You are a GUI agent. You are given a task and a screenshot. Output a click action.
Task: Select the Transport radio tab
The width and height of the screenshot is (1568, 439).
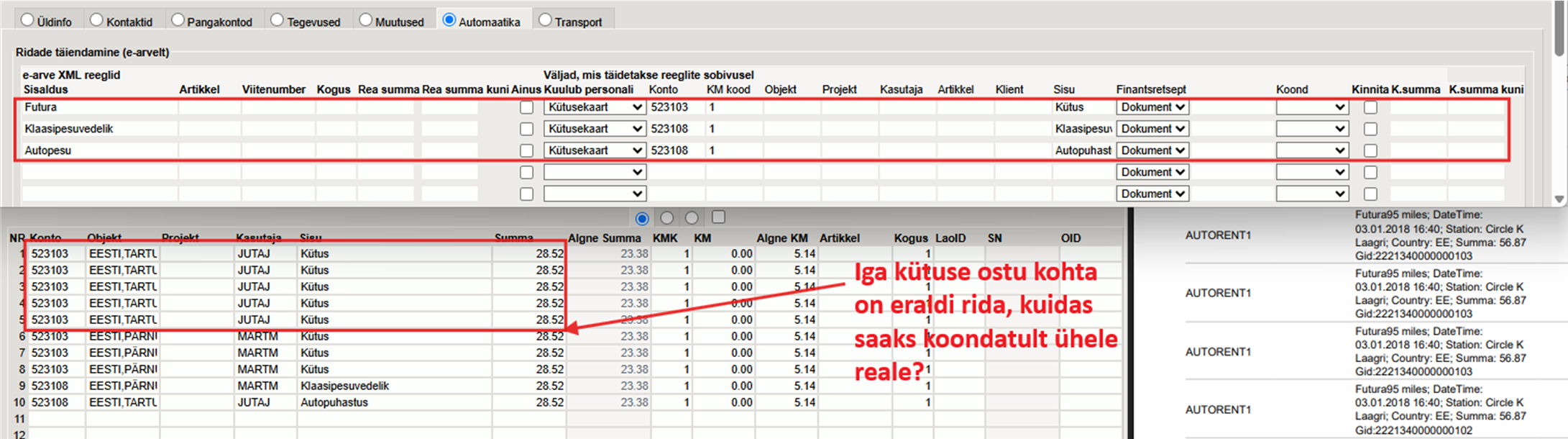tap(546, 20)
